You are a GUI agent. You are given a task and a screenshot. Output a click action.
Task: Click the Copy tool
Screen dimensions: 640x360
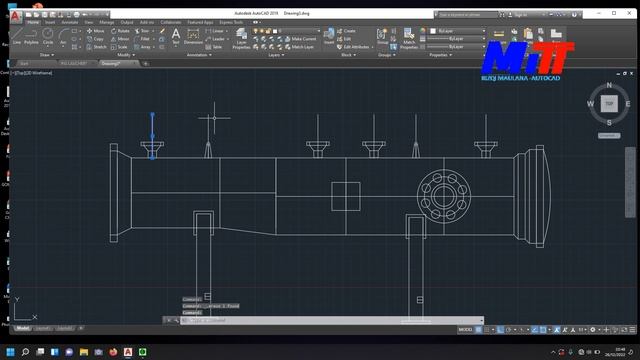pos(96,39)
